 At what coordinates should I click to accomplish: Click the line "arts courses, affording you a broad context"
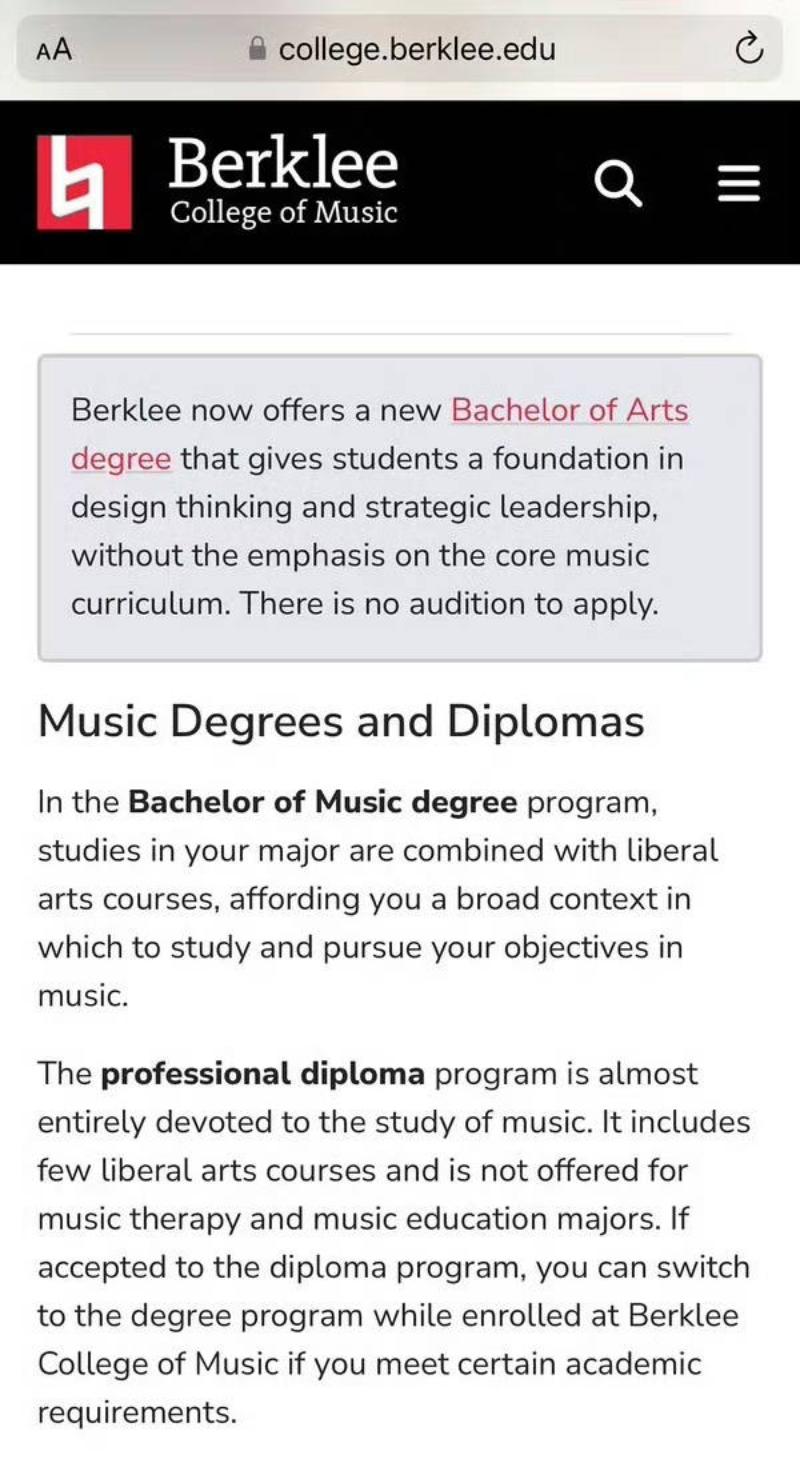pyautogui.click(x=364, y=899)
